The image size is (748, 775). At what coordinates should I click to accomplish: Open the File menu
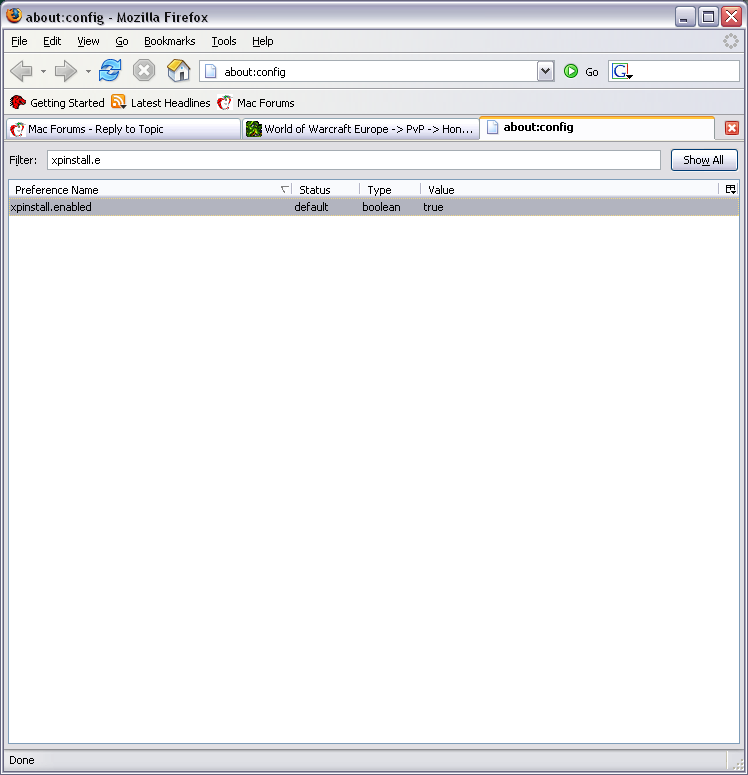point(19,41)
